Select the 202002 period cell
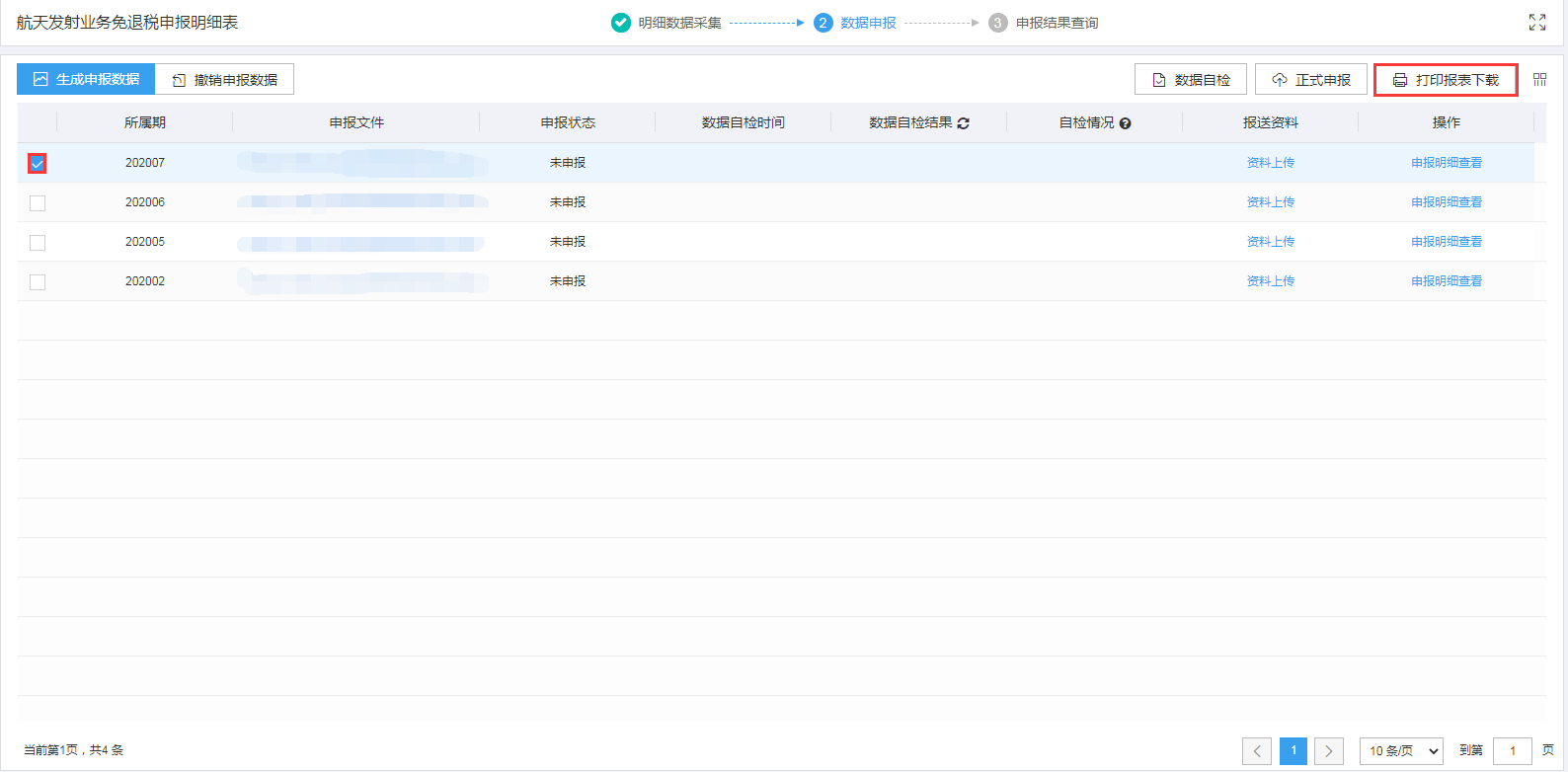This screenshot has height=772, width=1568. 145,281
